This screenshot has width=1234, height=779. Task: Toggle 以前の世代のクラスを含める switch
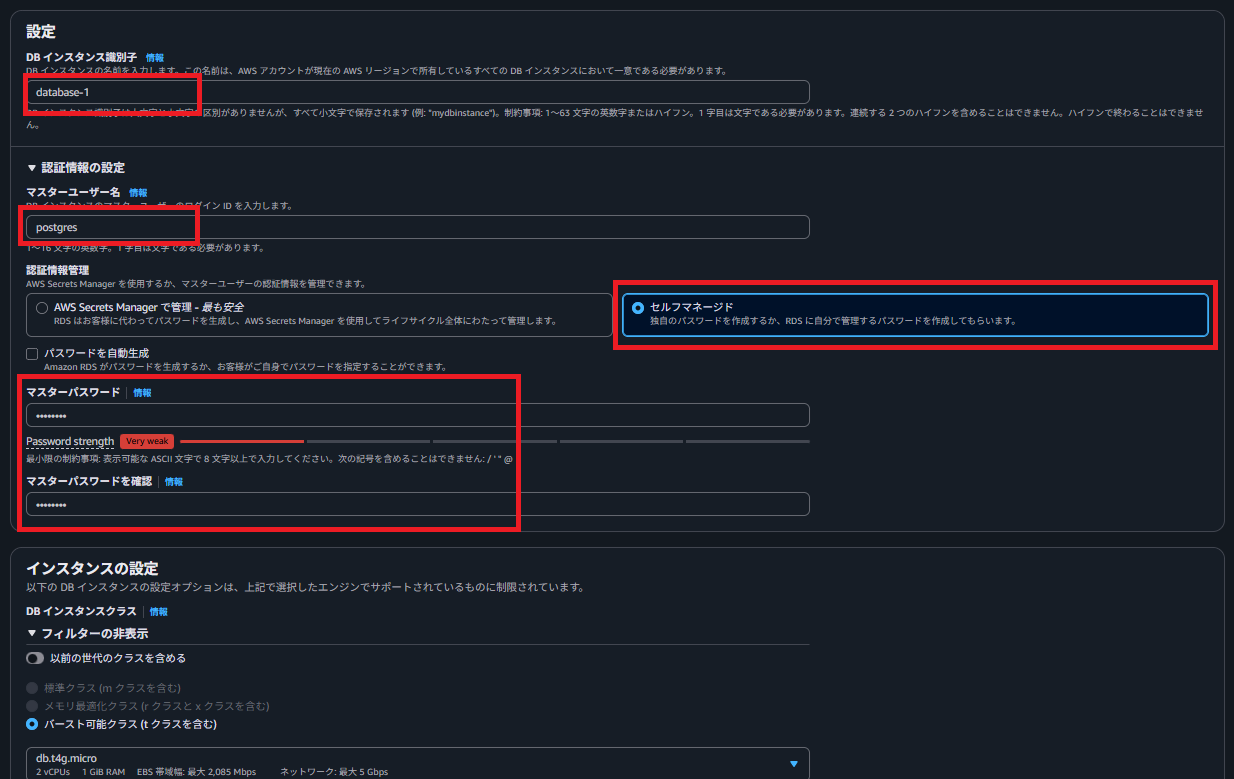(35, 658)
